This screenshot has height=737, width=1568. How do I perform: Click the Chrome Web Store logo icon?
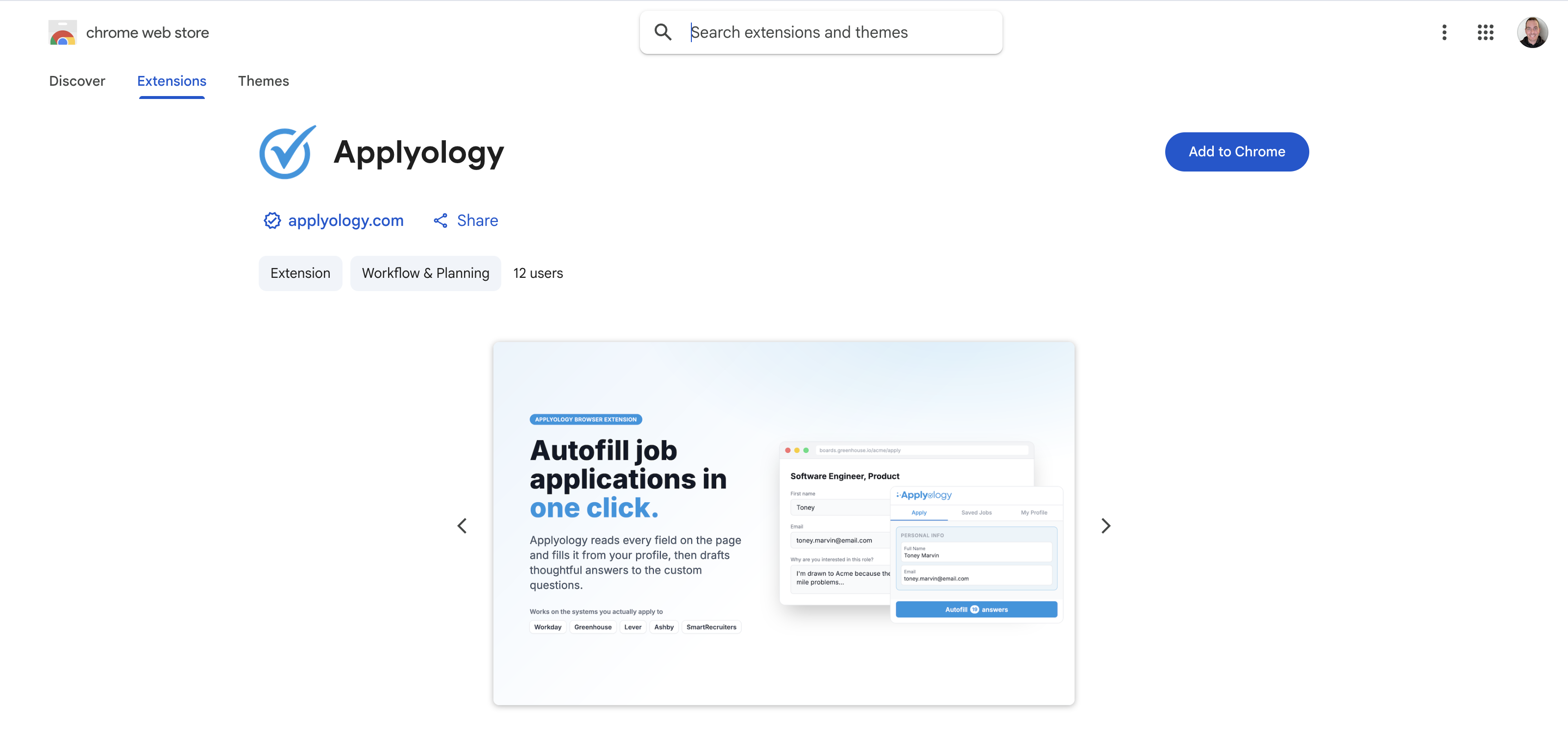click(63, 32)
